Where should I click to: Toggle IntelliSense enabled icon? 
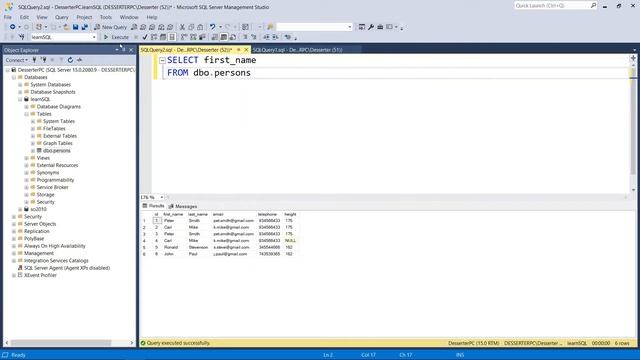click(x=172, y=37)
